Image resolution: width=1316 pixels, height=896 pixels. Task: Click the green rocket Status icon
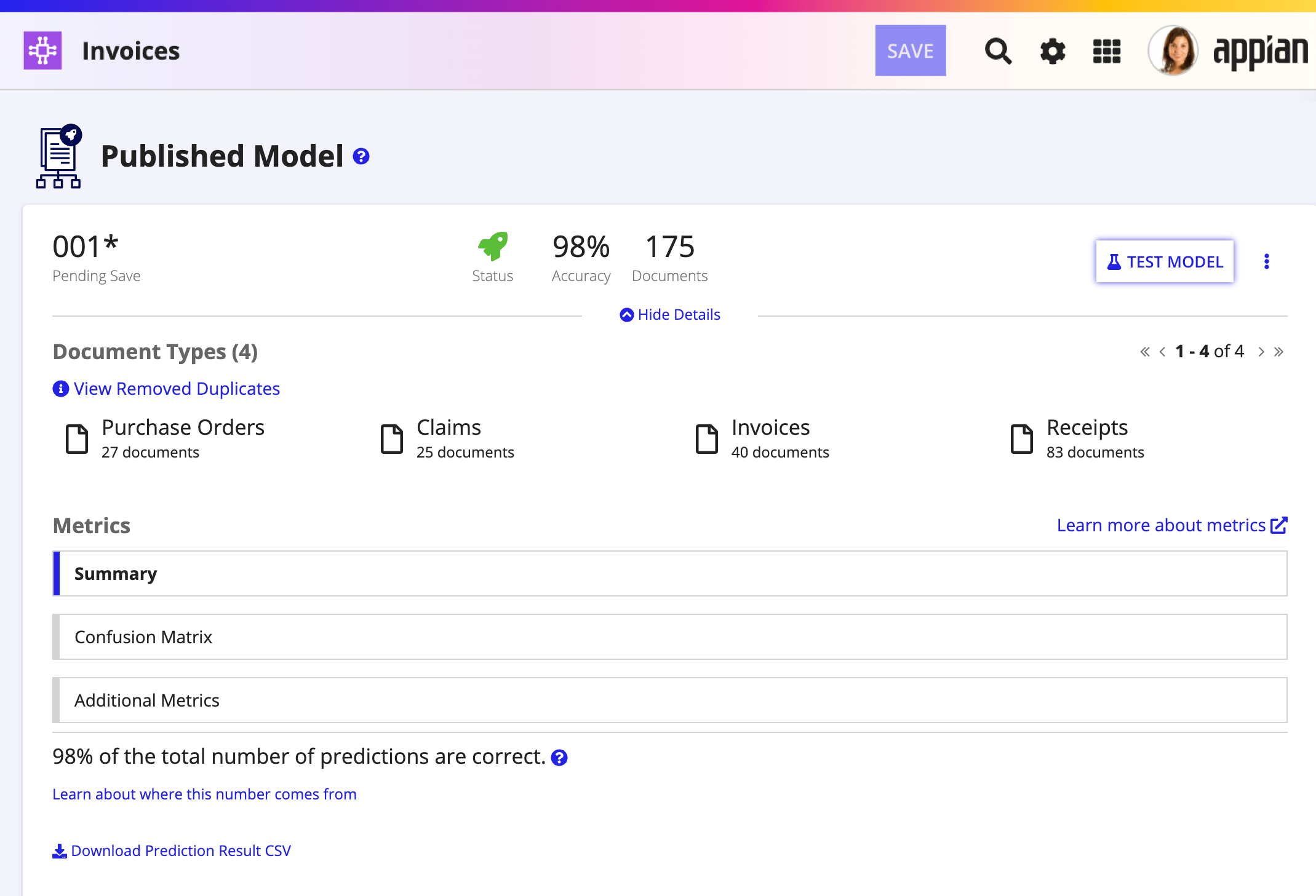click(493, 246)
